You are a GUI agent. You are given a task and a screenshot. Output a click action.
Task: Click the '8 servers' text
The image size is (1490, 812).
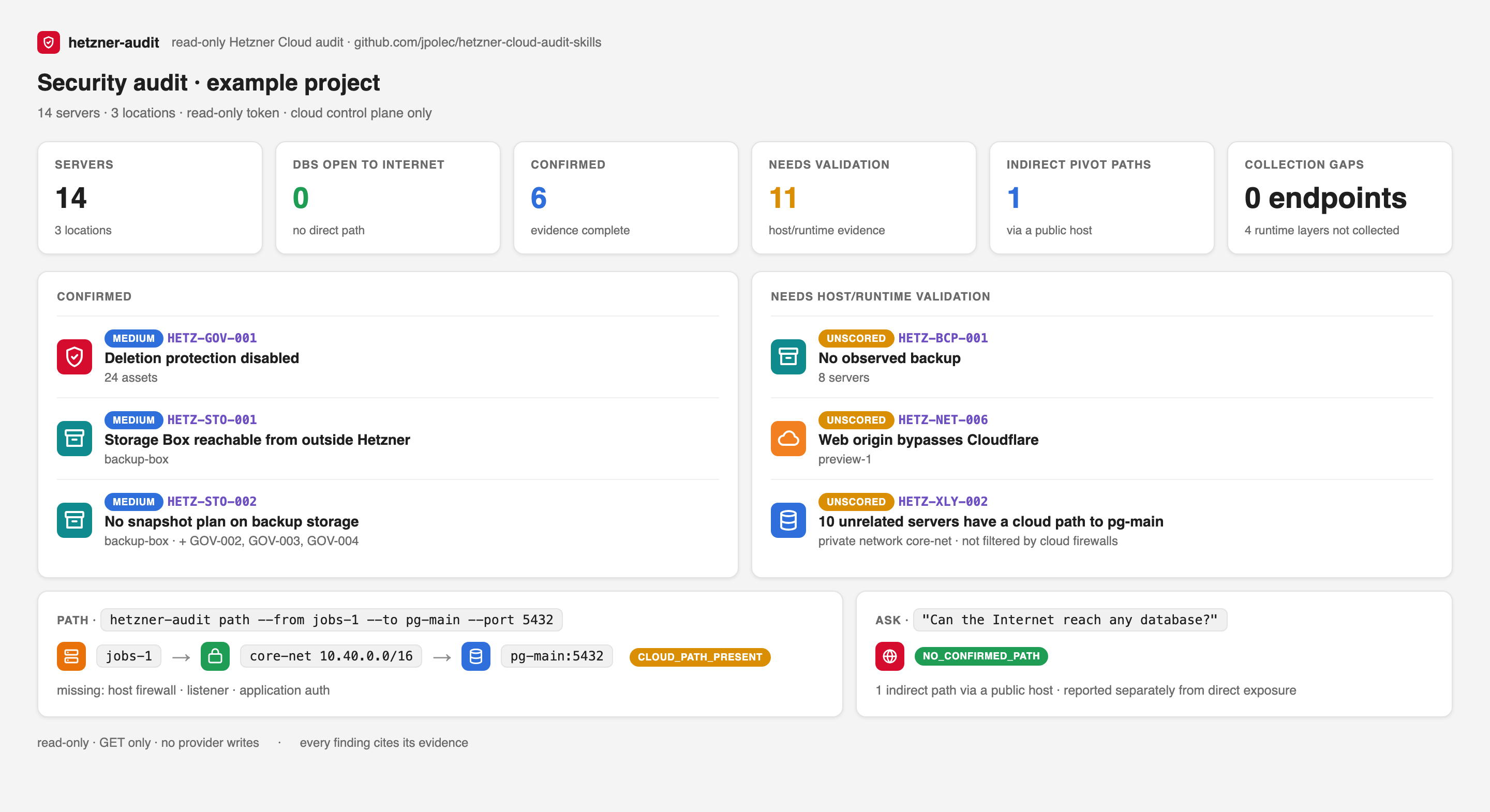click(x=844, y=378)
